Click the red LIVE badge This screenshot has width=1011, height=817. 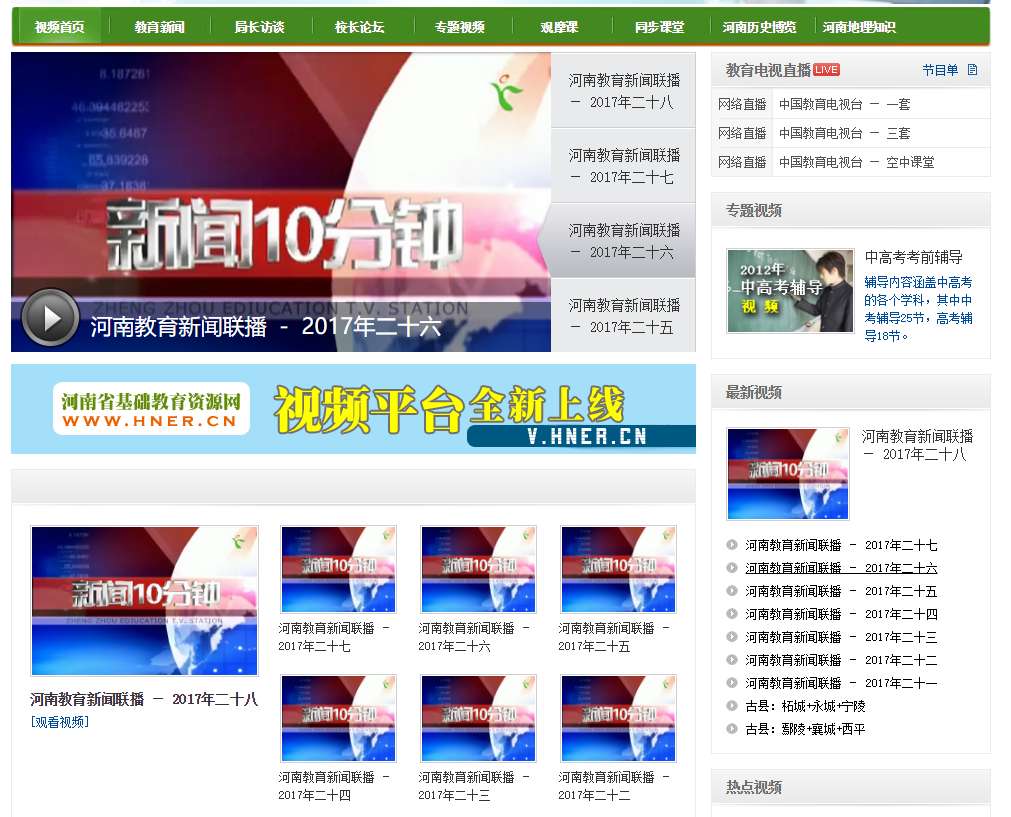826,70
